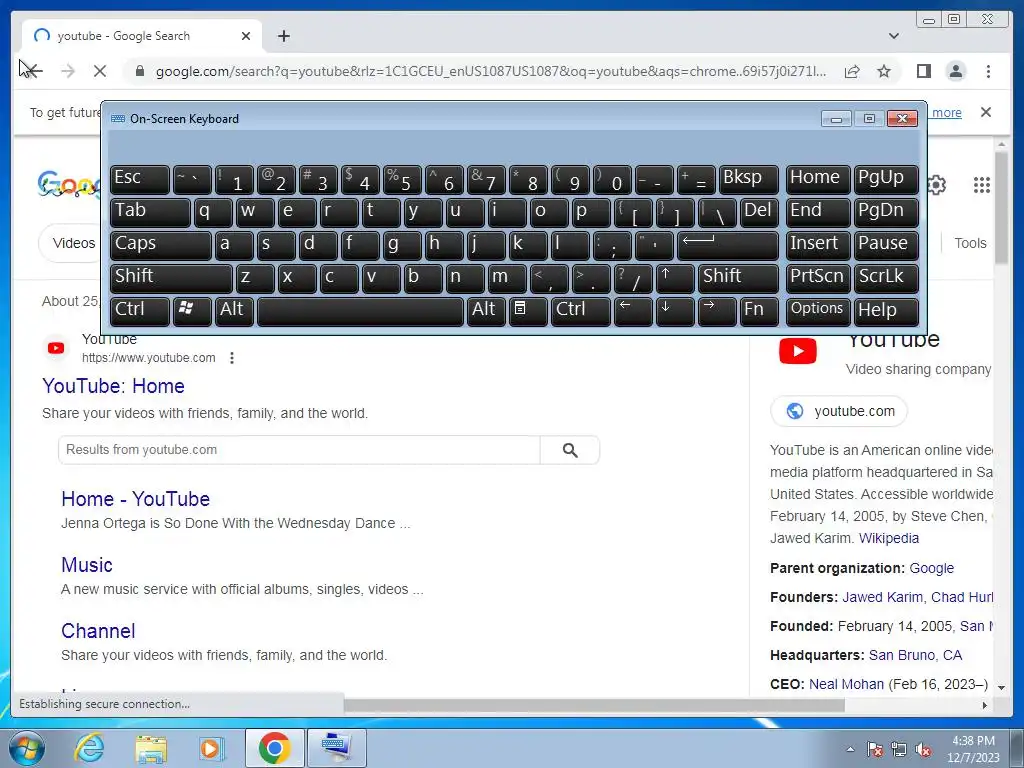Toggle the Insert key

[818, 245]
